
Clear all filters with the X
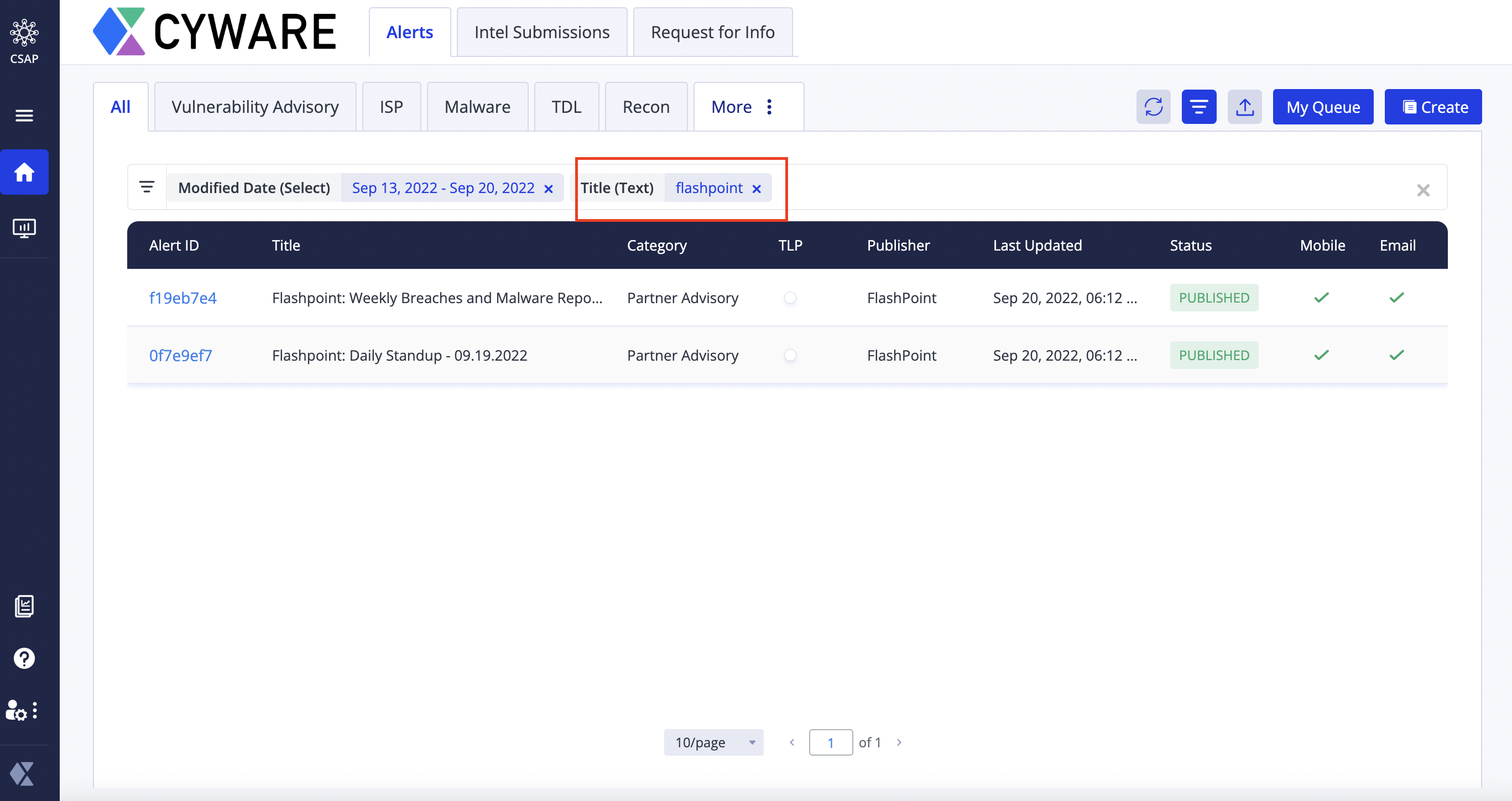[x=1423, y=190]
